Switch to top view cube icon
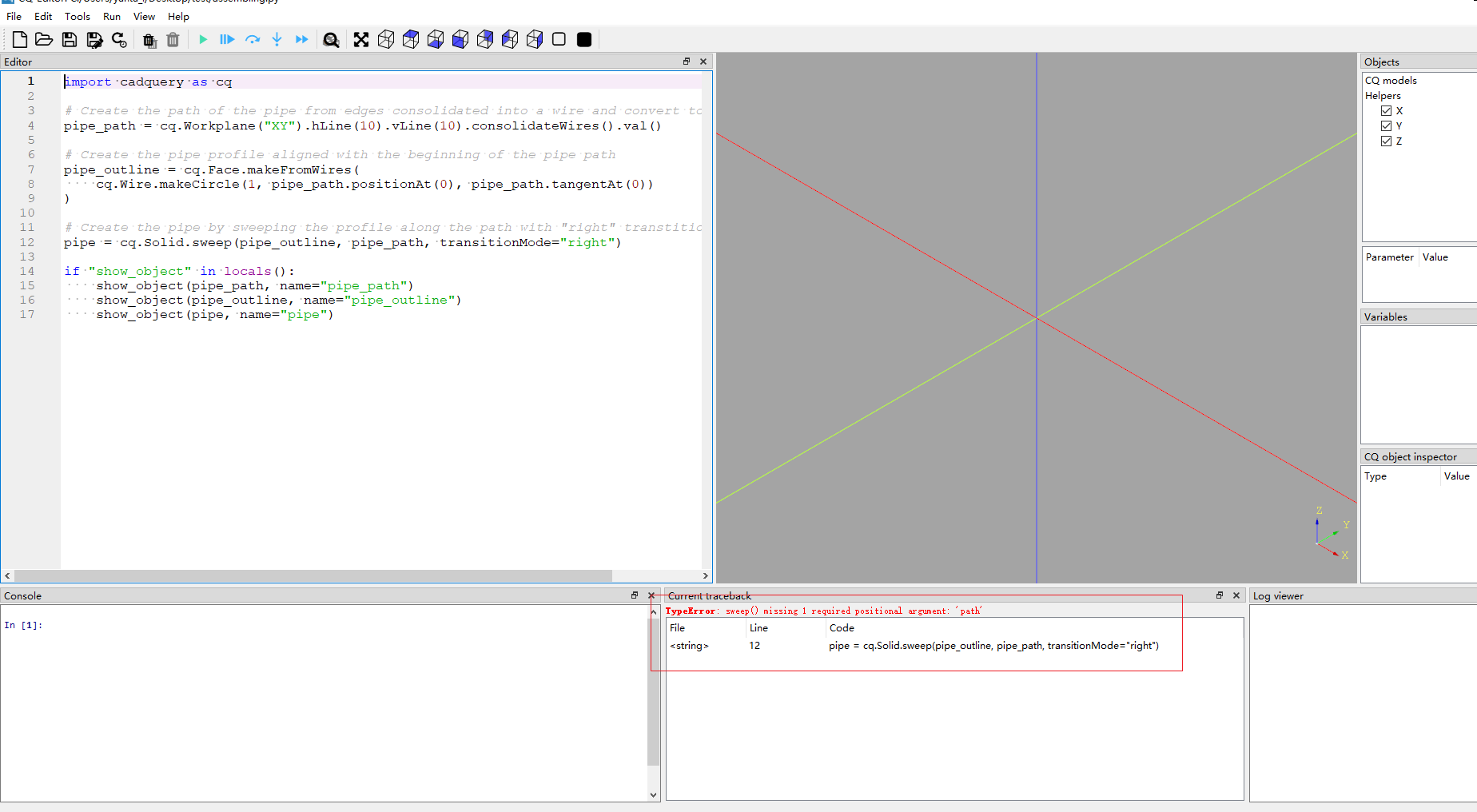The height and width of the screenshot is (812, 1477). (x=411, y=39)
